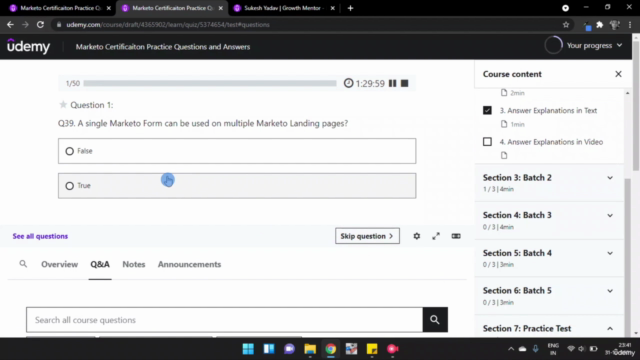Image resolution: width=640 pixels, height=360 pixels.
Task: Switch to the Q&A tab
Action: pos(100,264)
